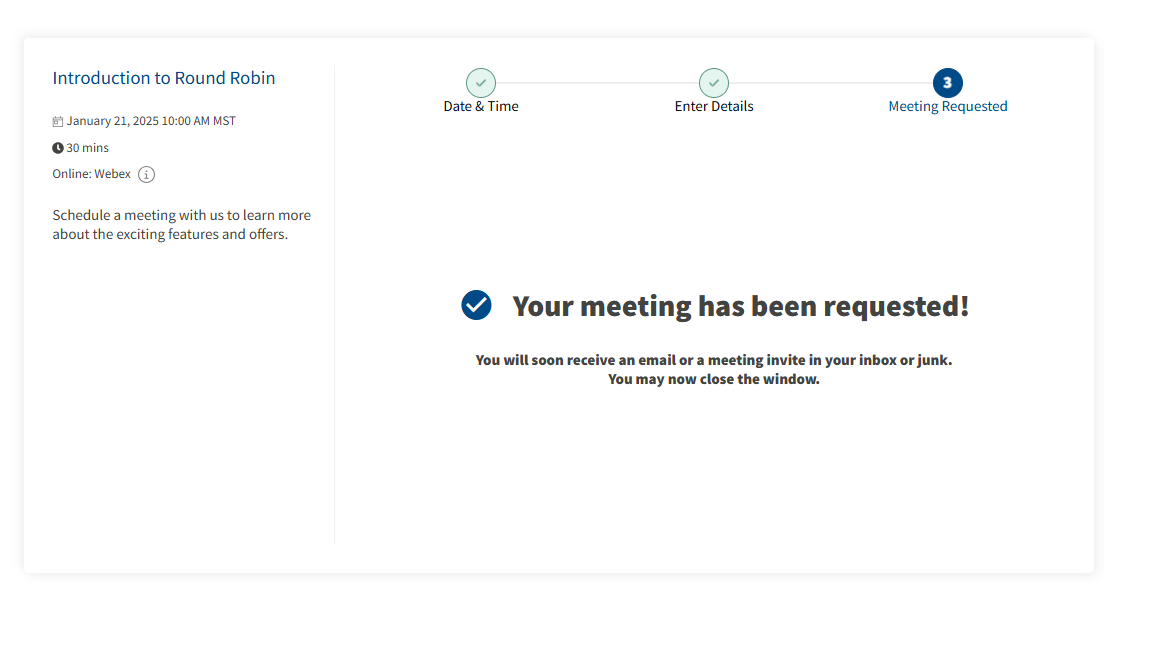The image size is (1171, 648).
Task: Click the You may now close the window text
Action: pos(713,380)
